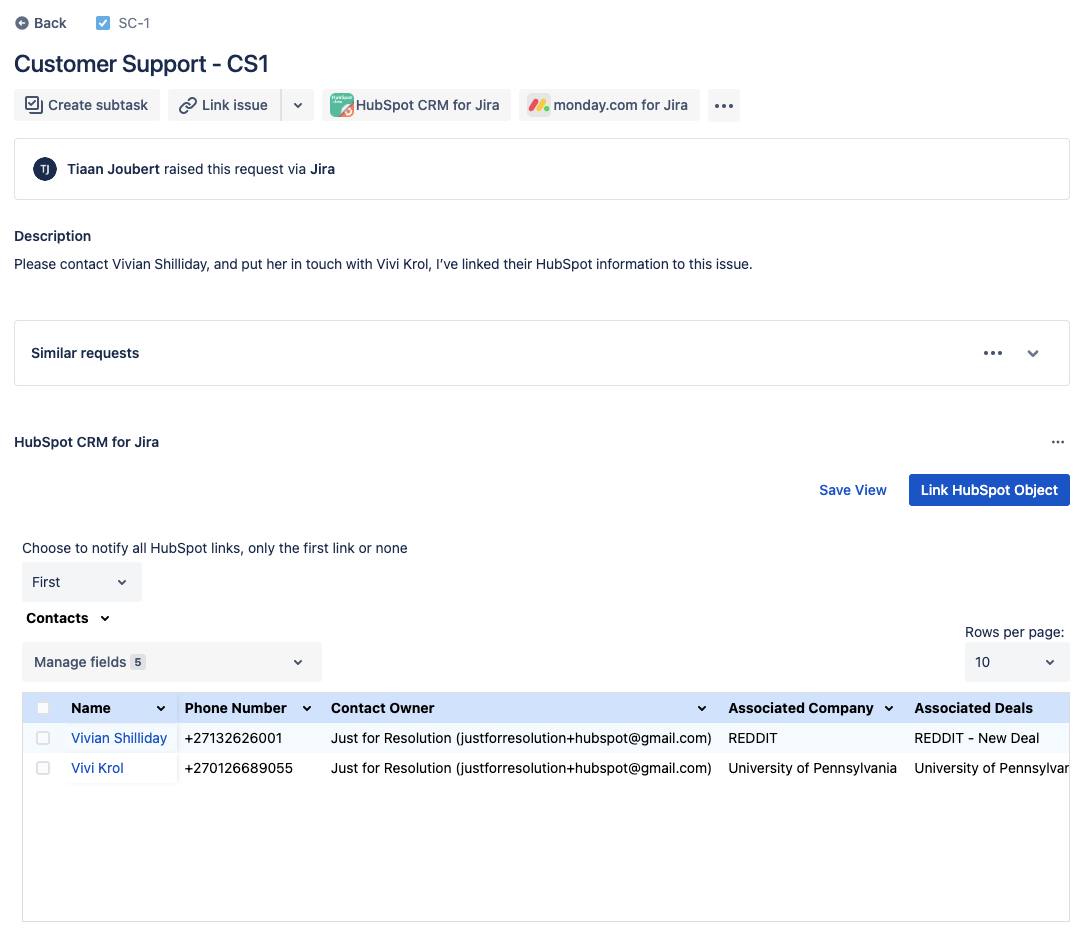Viewport: 1091px width, 944px height.
Task: Click the Save View link
Action: [x=852, y=490]
